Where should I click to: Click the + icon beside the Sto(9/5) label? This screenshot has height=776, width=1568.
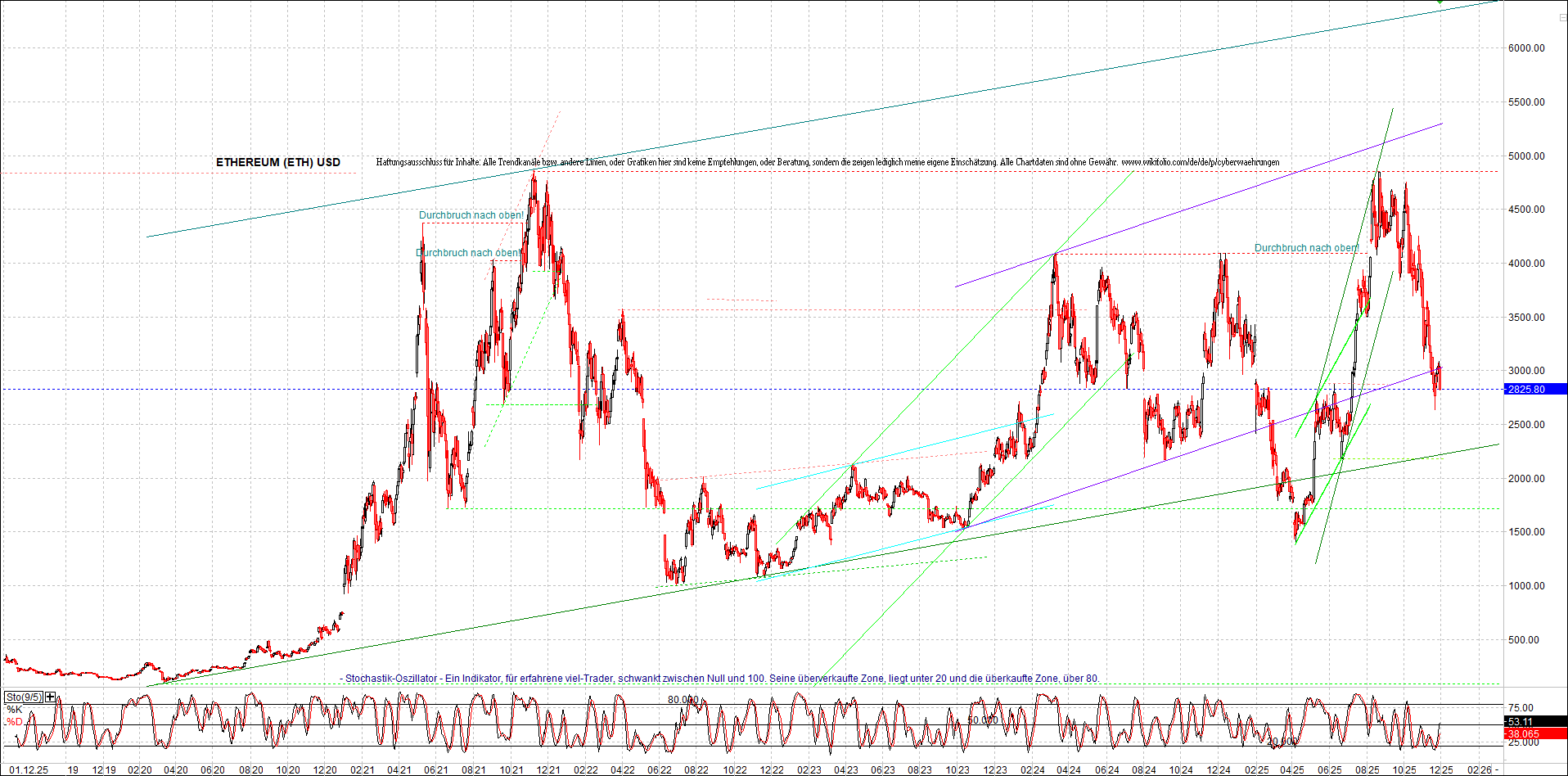[x=50, y=696]
